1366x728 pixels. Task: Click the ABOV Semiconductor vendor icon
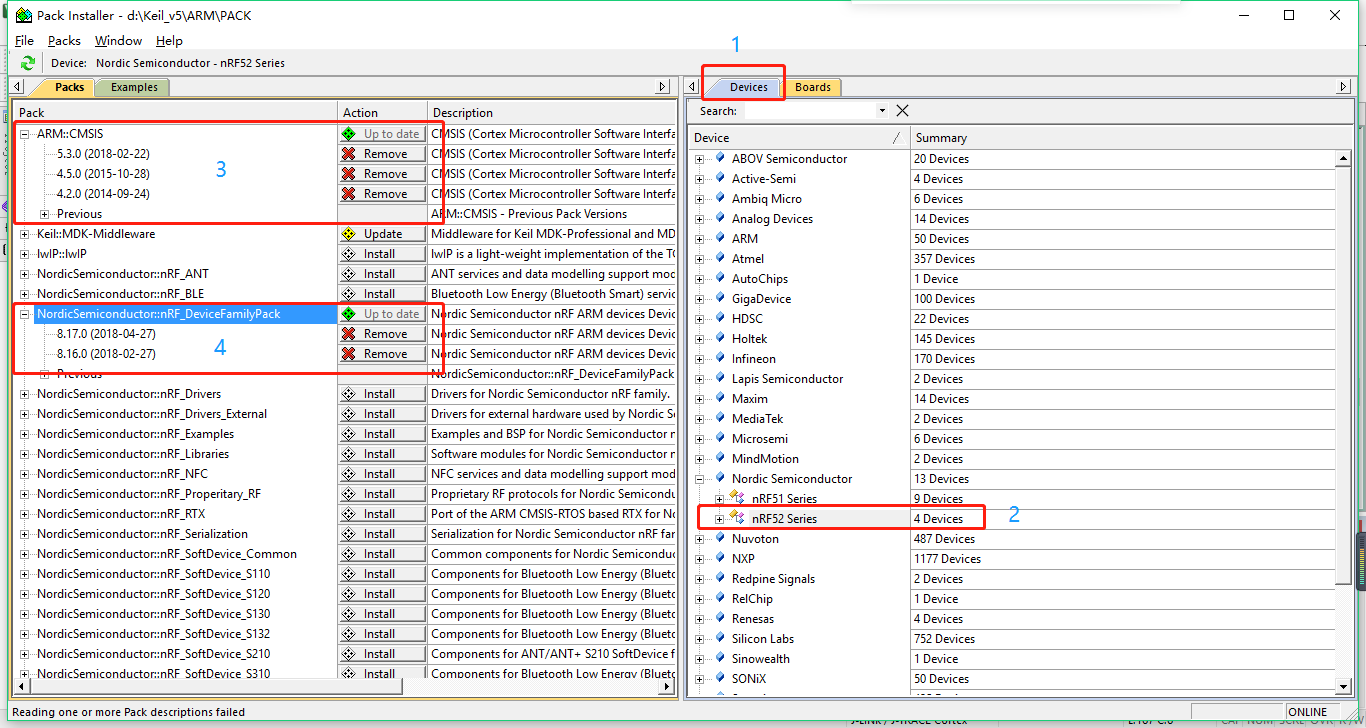(x=719, y=158)
